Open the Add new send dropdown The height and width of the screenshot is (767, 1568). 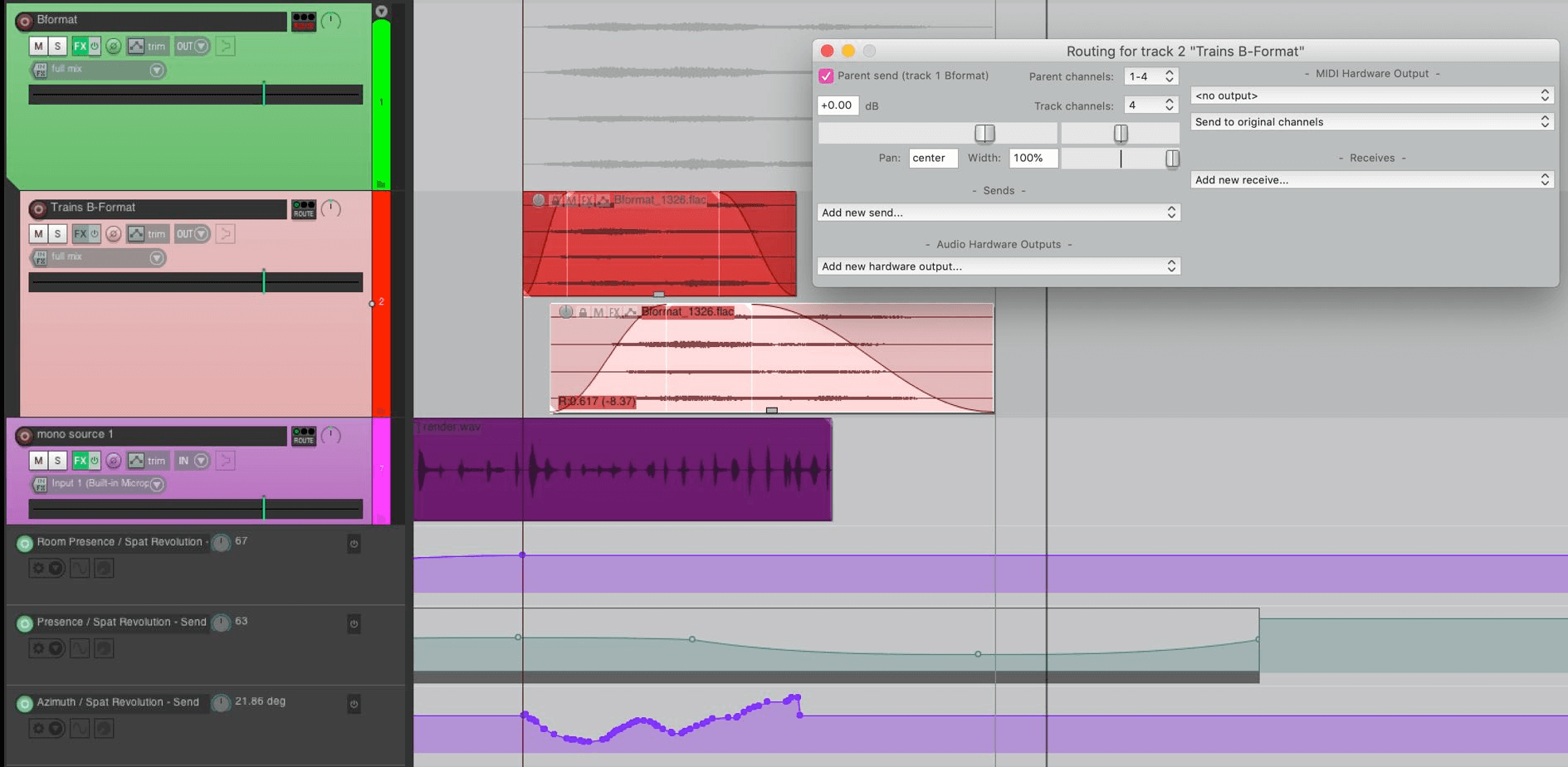[x=999, y=213]
